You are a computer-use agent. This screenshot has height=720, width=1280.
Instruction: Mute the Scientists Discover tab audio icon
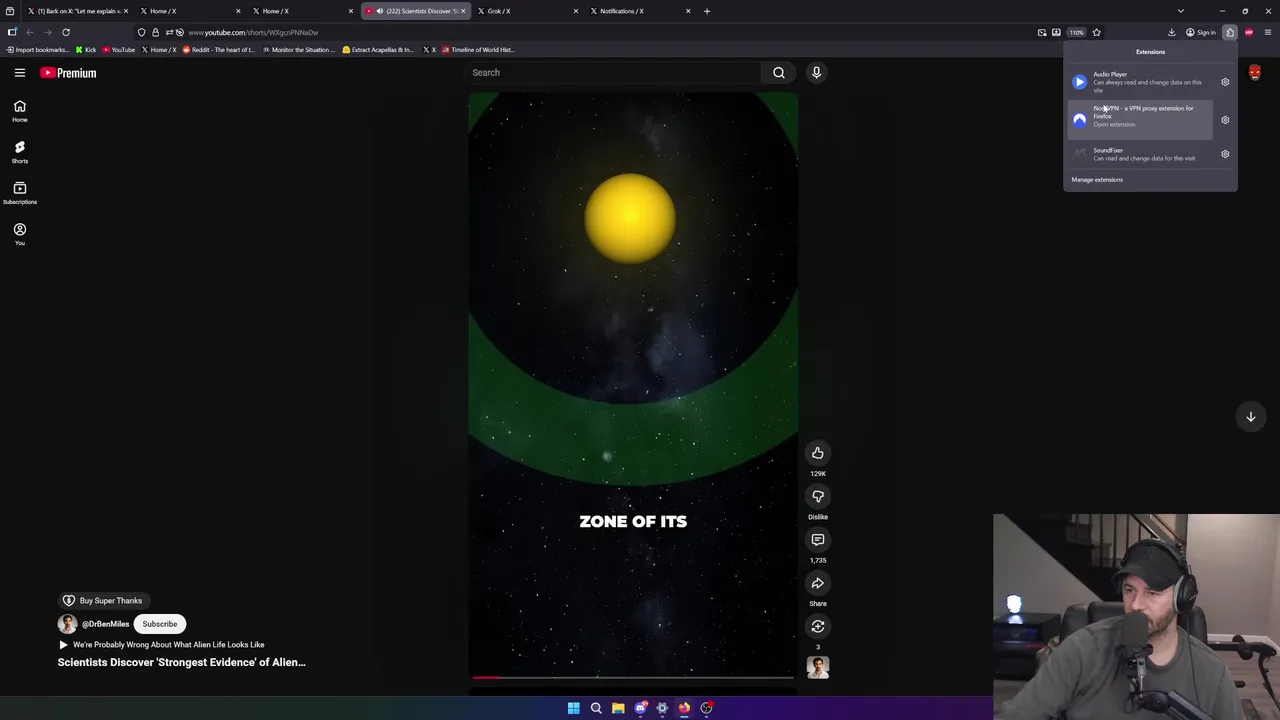click(x=379, y=11)
